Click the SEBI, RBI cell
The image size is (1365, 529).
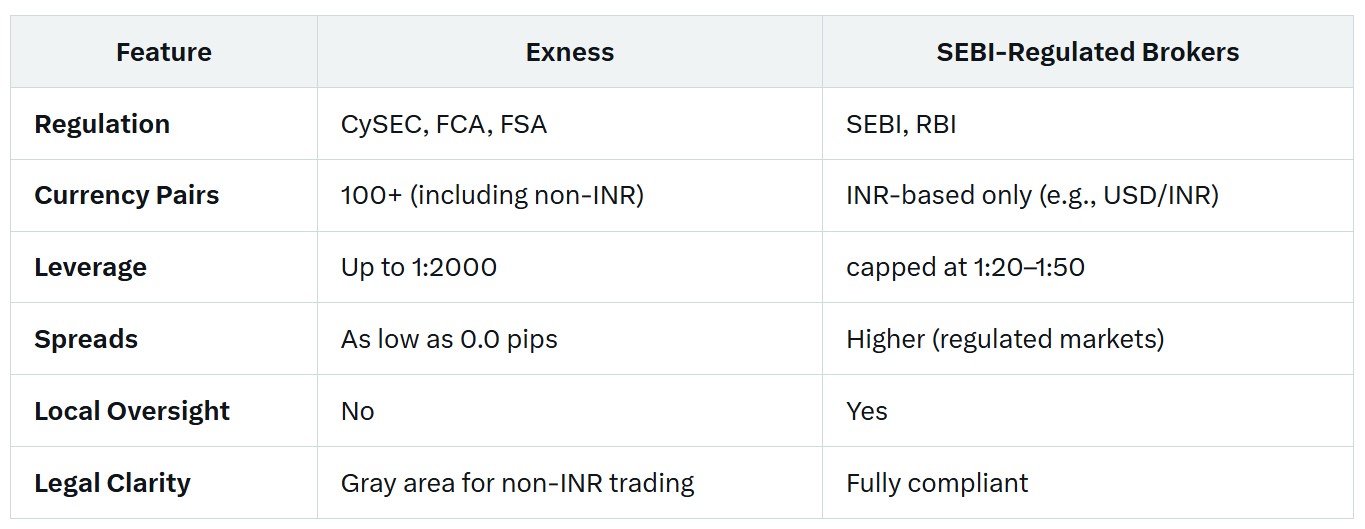[901, 124]
